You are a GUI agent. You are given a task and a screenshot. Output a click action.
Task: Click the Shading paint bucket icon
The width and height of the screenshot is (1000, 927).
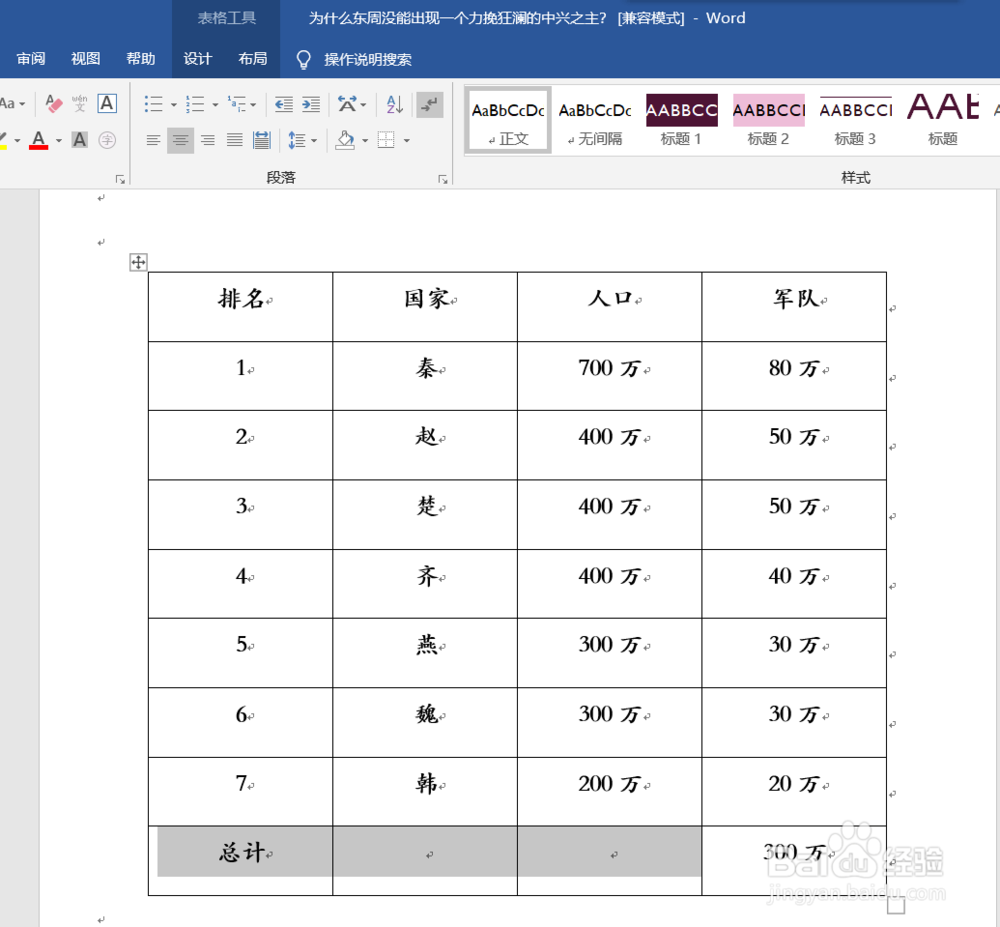click(345, 140)
